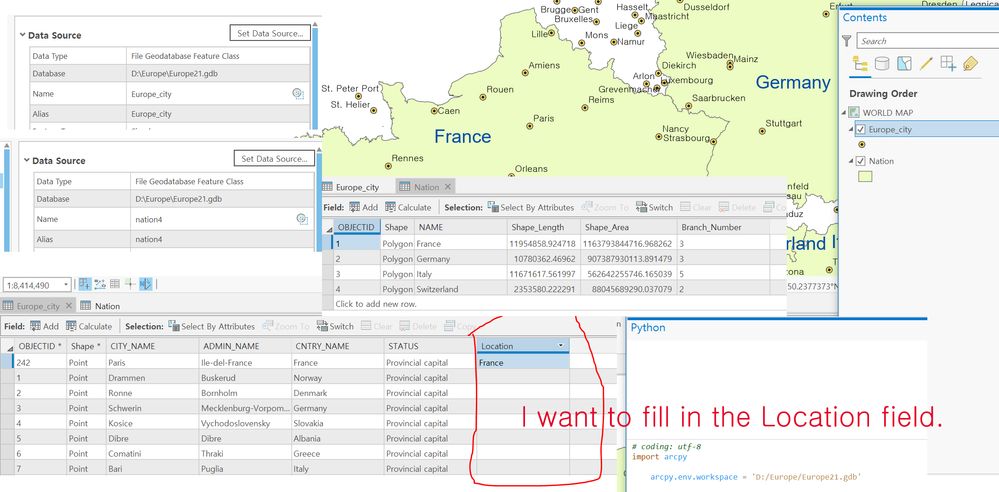Viewport: 999px width, 492px height.
Task: Select List By Drawing Order icon
Action: point(860,64)
